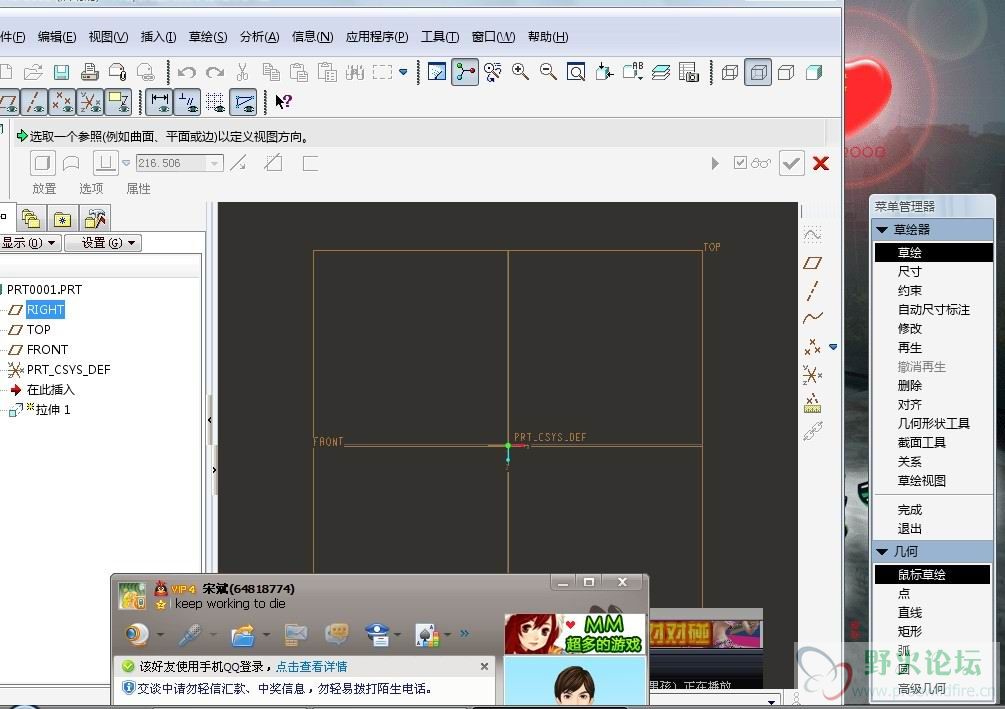Open 帮助(H) menu
Image resolution: width=1005 pixels, height=709 pixels.
point(548,37)
